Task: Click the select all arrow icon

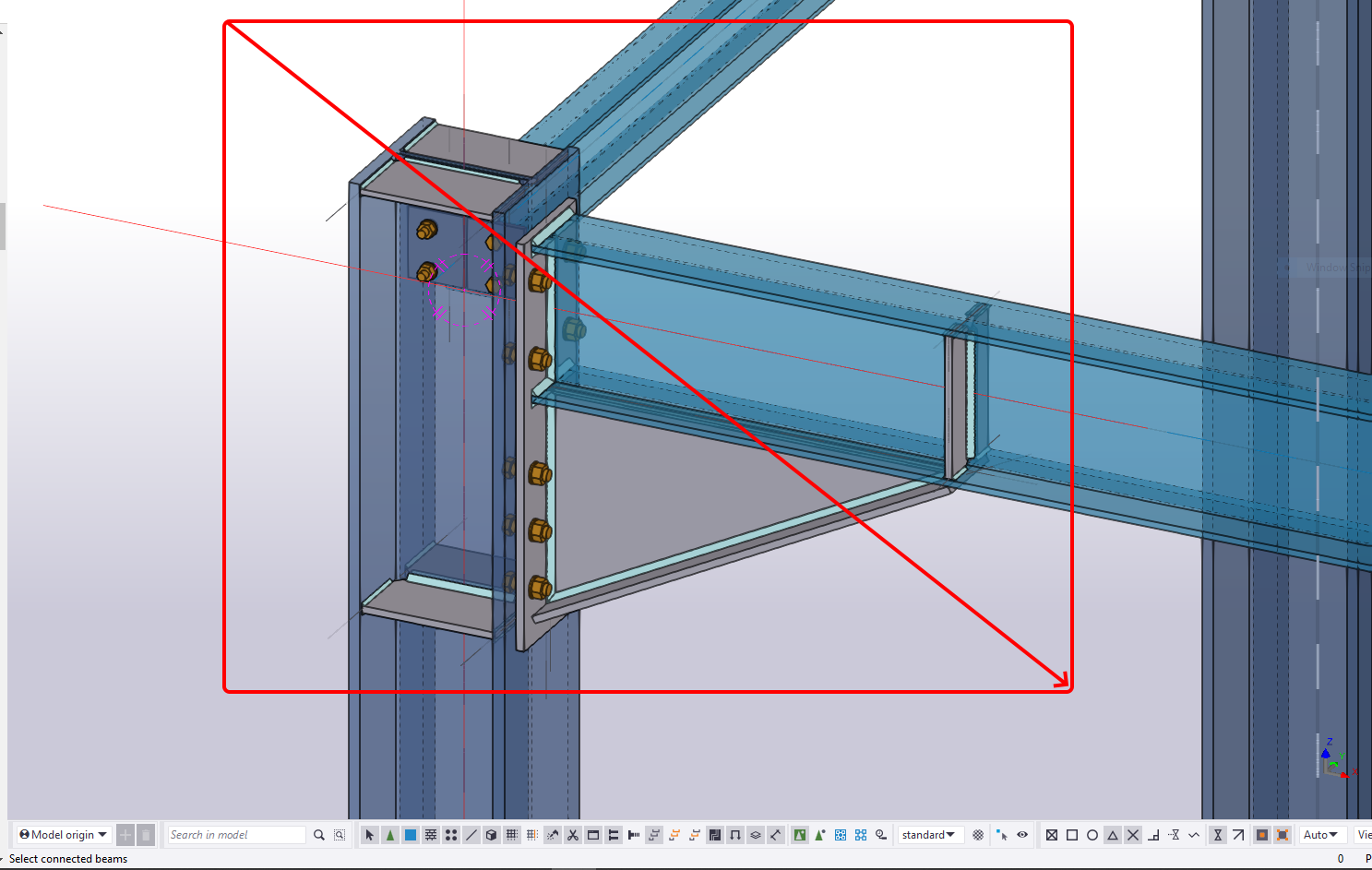Action: pyautogui.click(x=370, y=835)
